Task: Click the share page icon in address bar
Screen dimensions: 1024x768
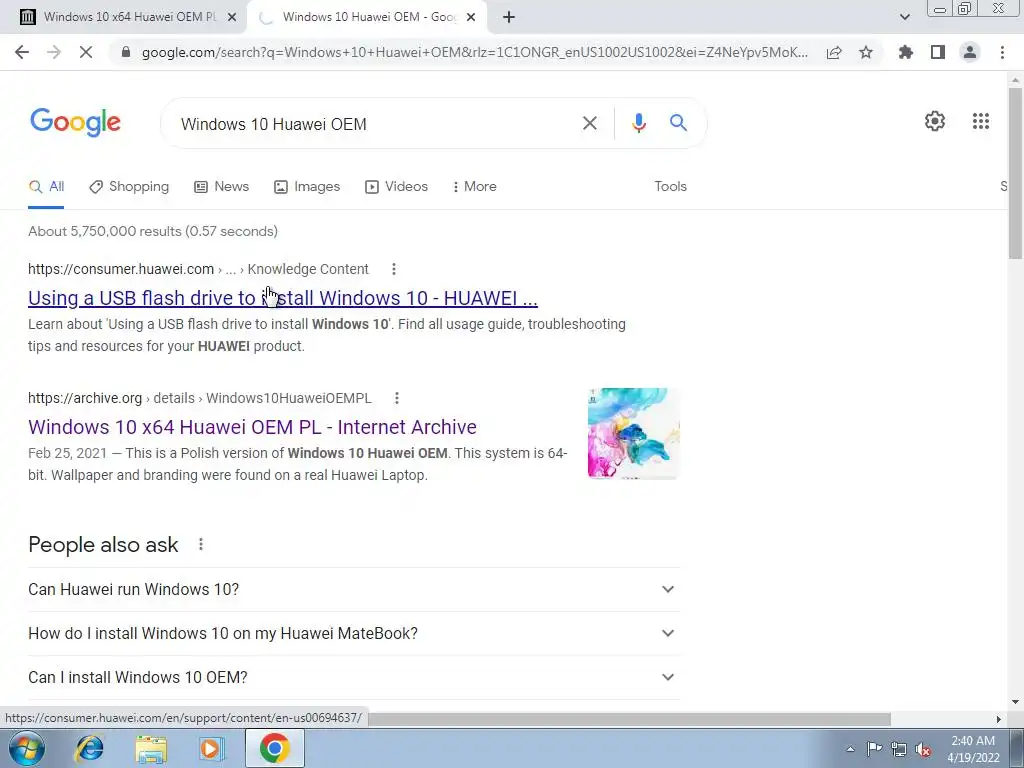Action: tap(834, 52)
